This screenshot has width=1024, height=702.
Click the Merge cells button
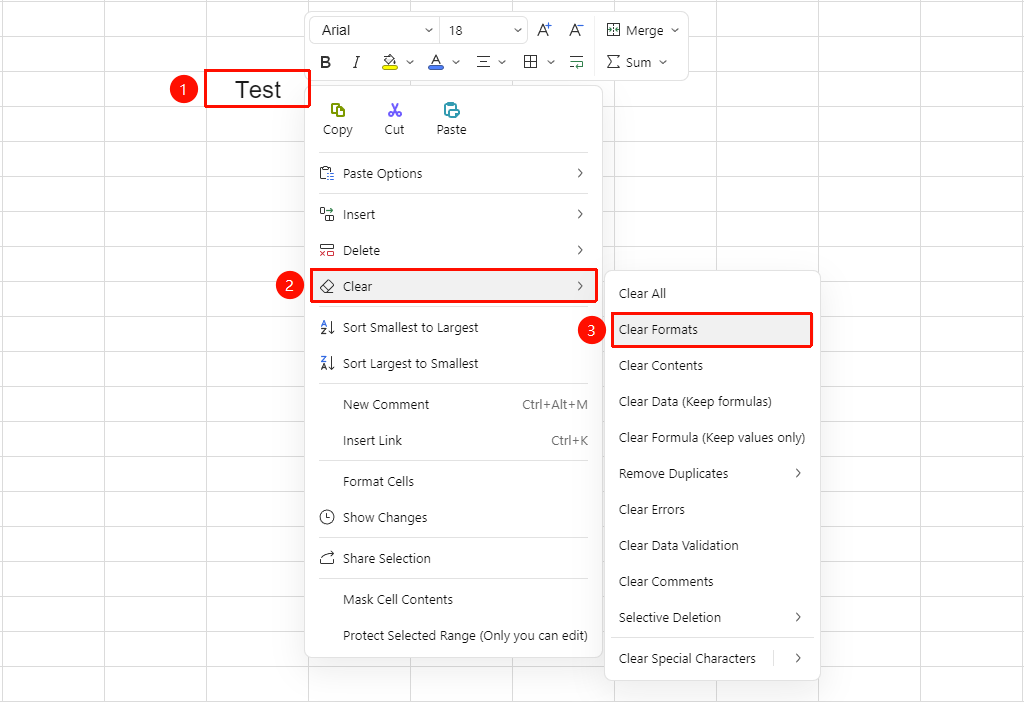(x=635, y=30)
